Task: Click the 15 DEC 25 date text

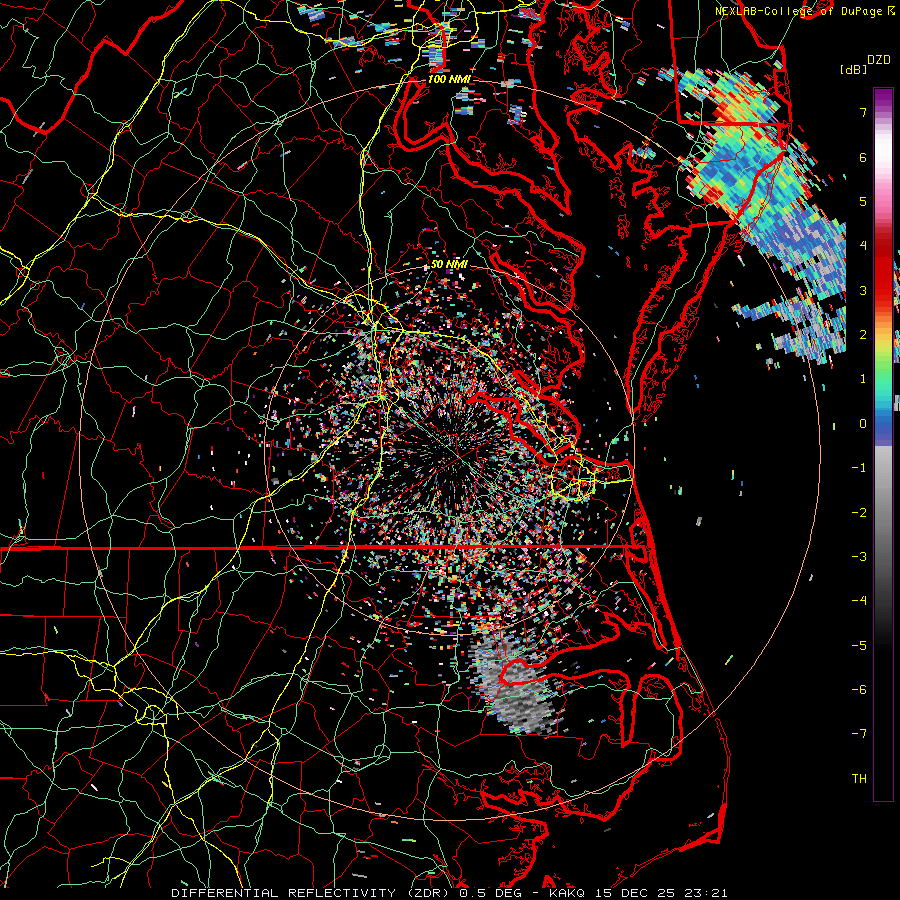Action: click(x=635, y=893)
